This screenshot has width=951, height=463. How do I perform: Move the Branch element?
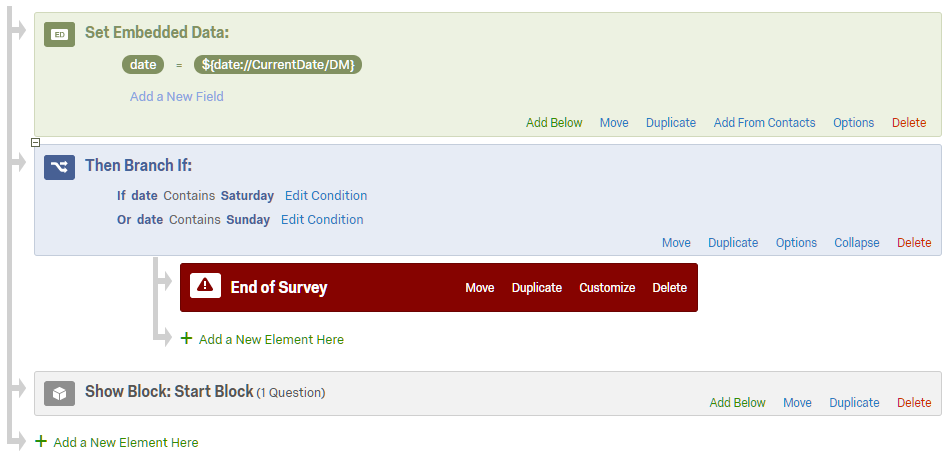676,243
